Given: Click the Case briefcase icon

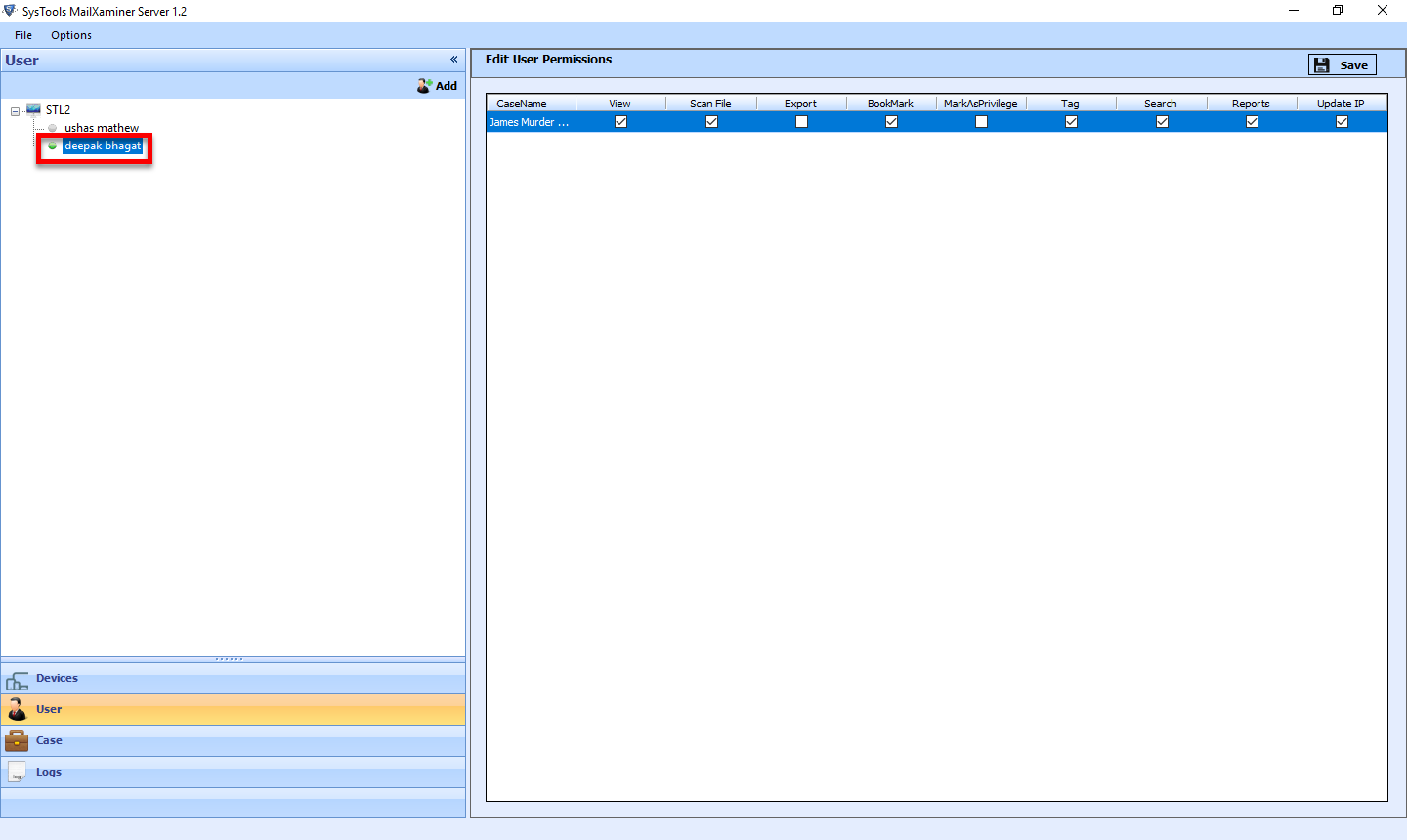Looking at the screenshot, I should point(17,740).
